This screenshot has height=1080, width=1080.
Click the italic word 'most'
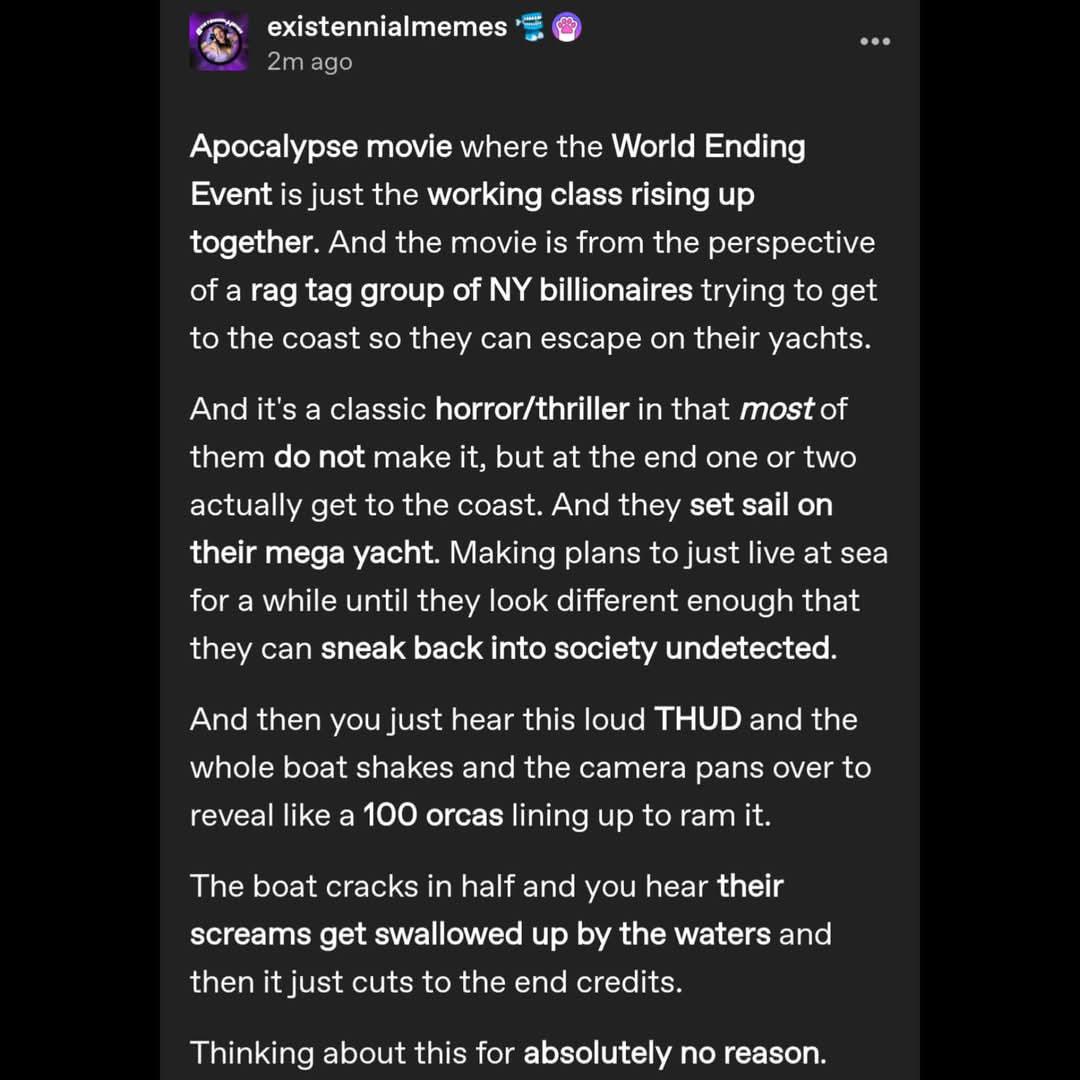coord(776,409)
